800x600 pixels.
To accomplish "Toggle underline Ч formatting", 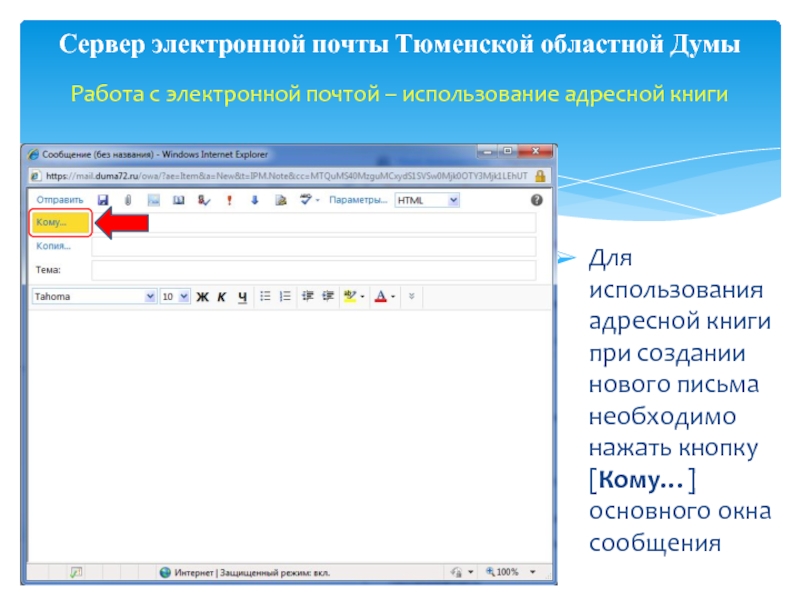I will tap(242, 297).
